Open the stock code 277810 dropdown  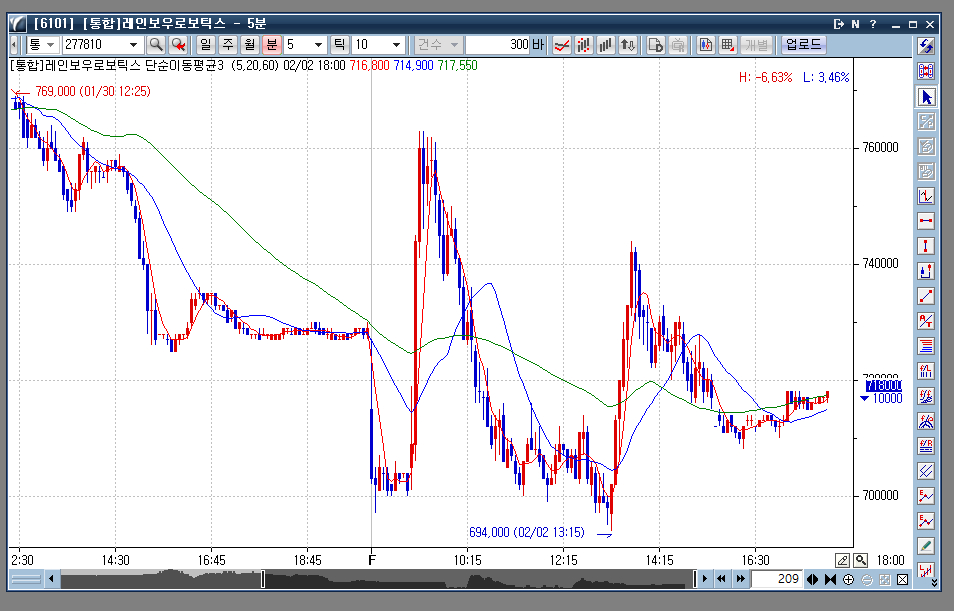click(133, 44)
